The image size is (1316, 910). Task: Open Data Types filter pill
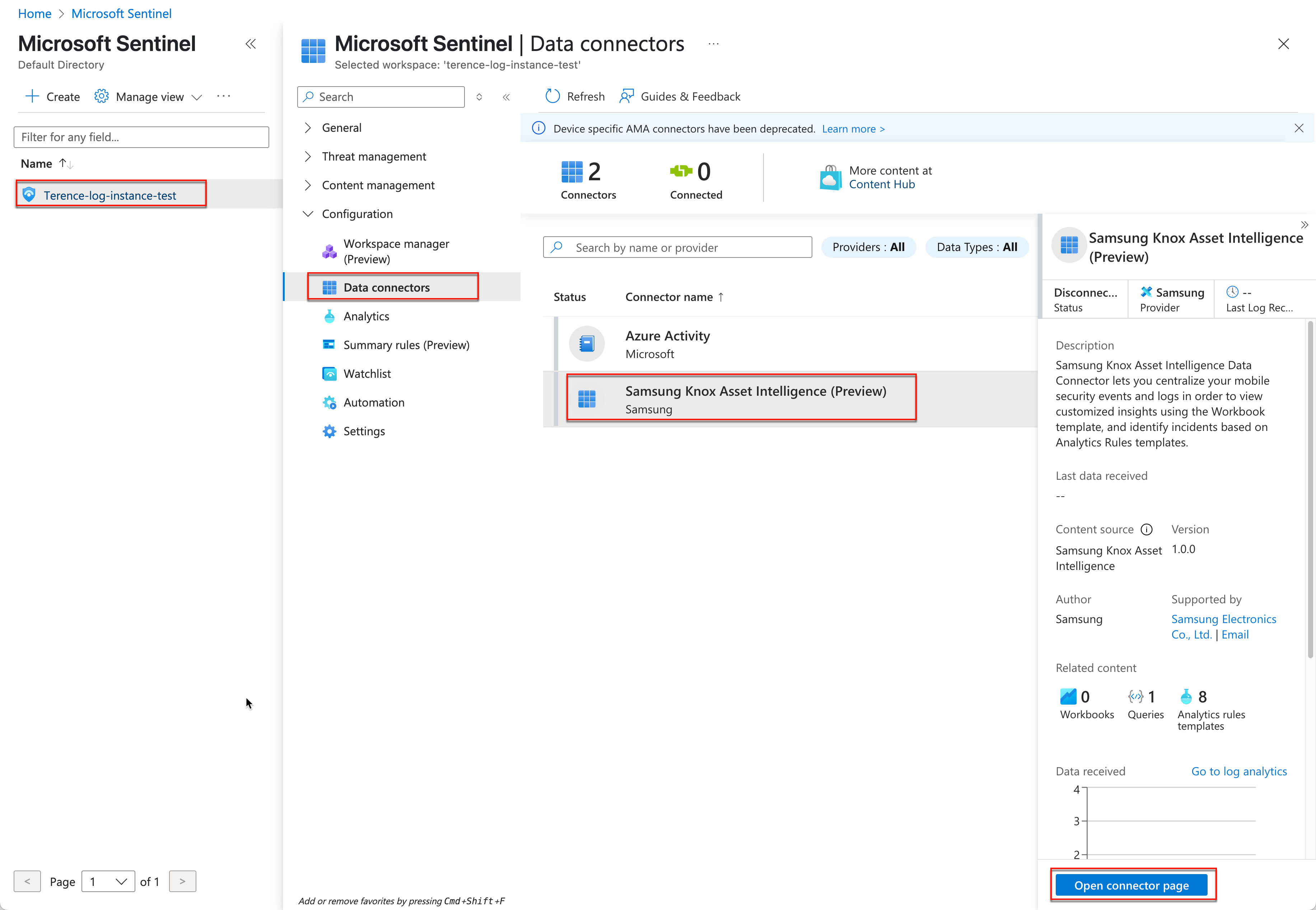click(976, 247)
